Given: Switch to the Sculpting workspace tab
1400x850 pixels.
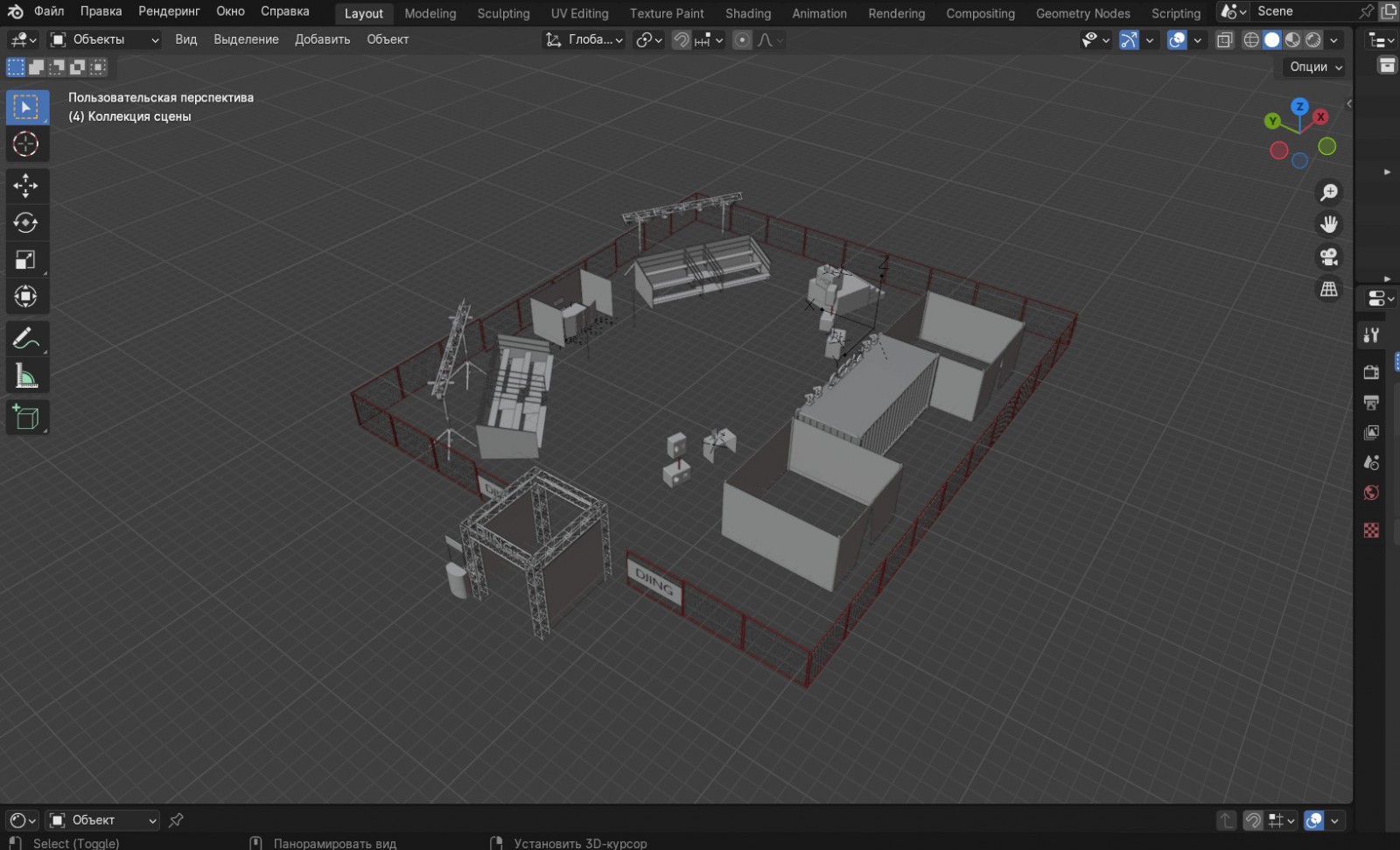Looking at the screenshot, I should coord(503,13).
